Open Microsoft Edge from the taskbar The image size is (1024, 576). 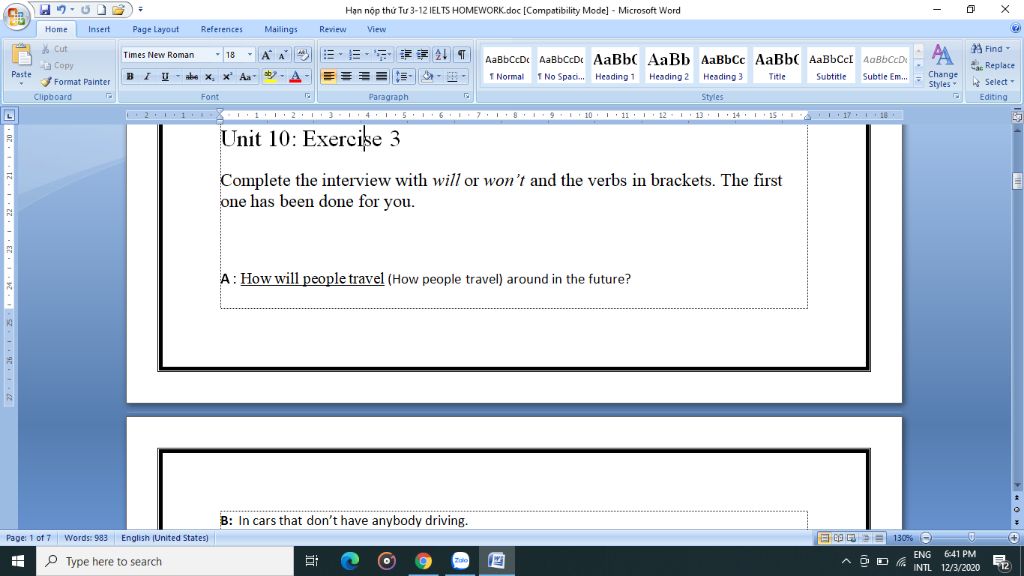pos(350,561)
